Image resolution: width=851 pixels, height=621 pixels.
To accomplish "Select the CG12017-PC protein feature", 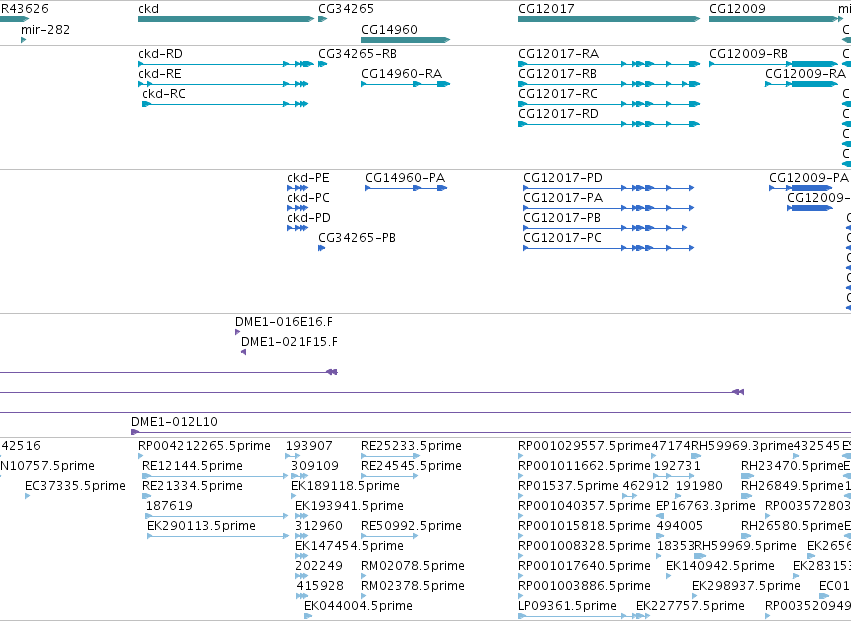I will coord(608,248).
